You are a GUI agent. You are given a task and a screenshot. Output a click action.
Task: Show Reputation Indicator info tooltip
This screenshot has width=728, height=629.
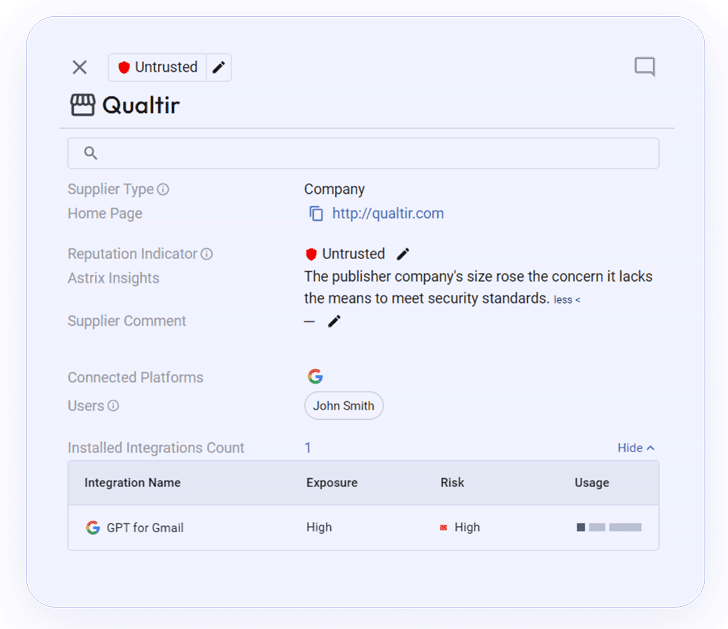click(207, 254)
